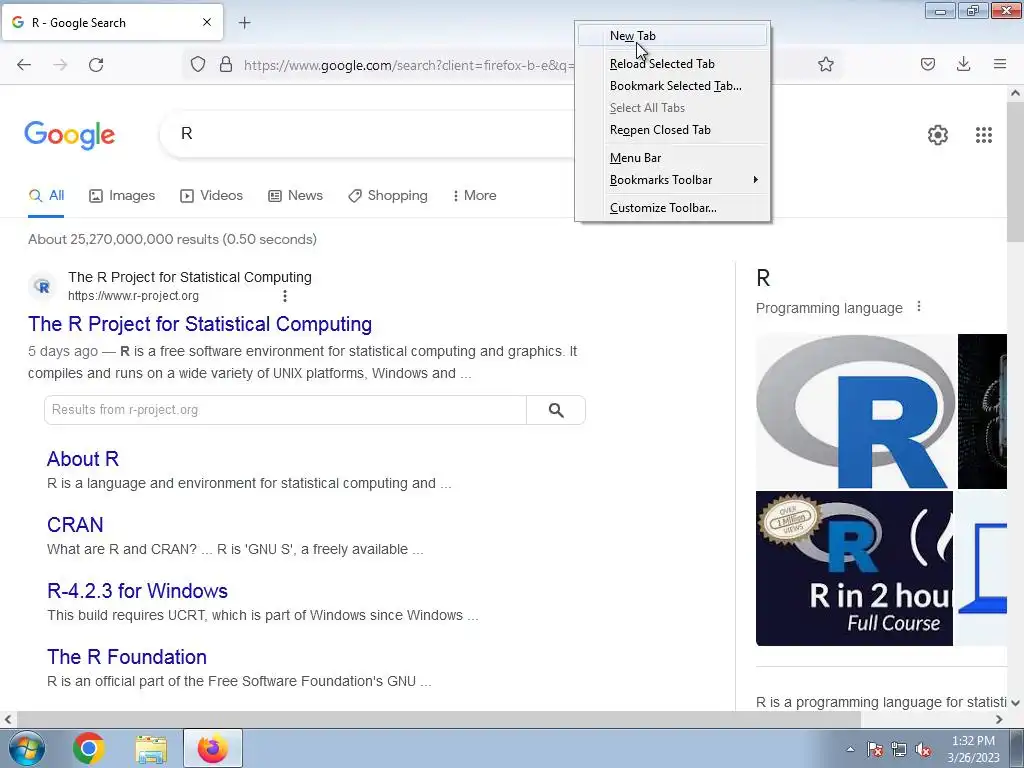Bookmark page using the star icon

tap(825, 64)
